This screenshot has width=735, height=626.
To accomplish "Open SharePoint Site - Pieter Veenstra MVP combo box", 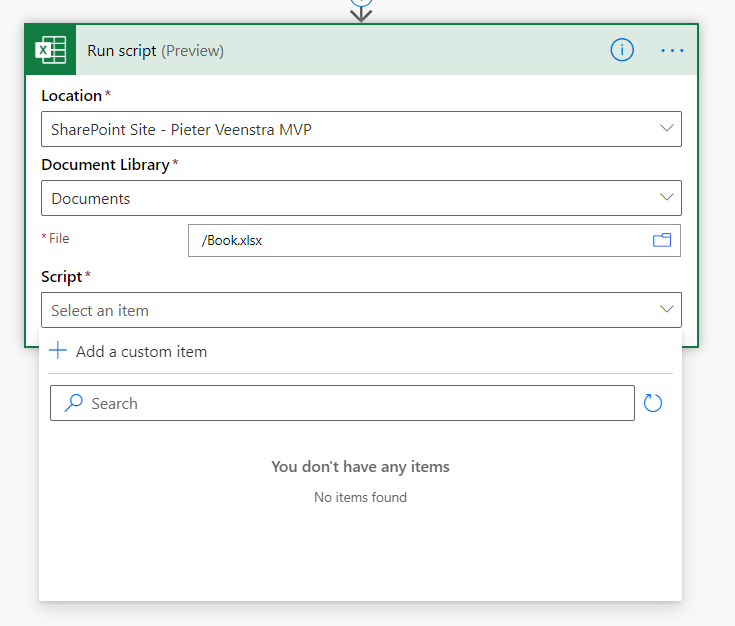I will point(361,129).
